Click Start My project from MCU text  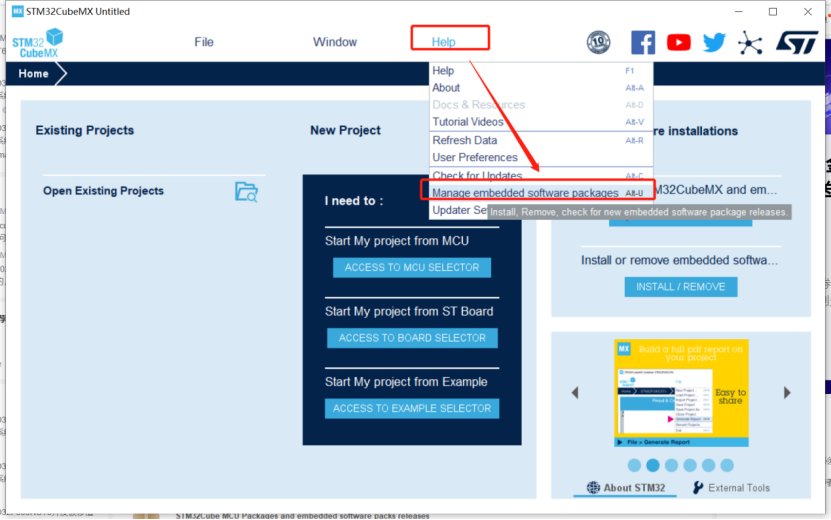(x=397, y=241)
